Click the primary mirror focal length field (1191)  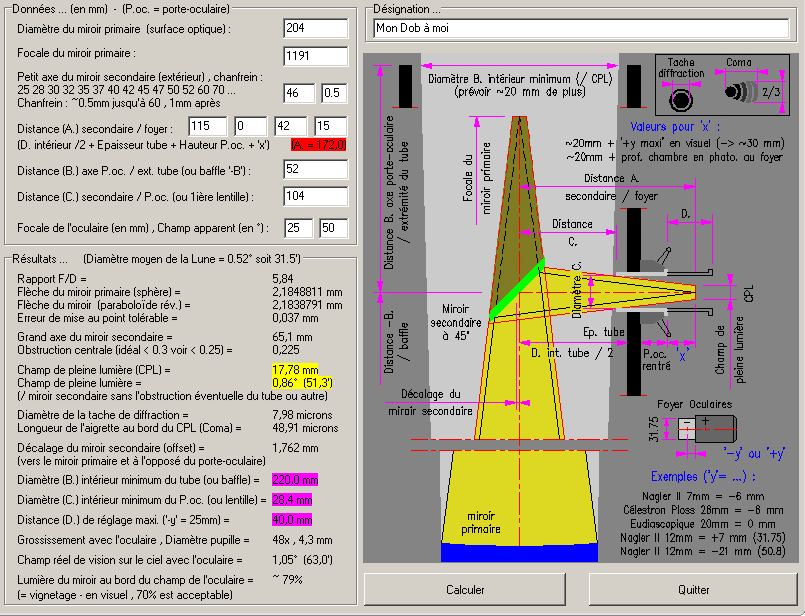[x=315, y=56]
